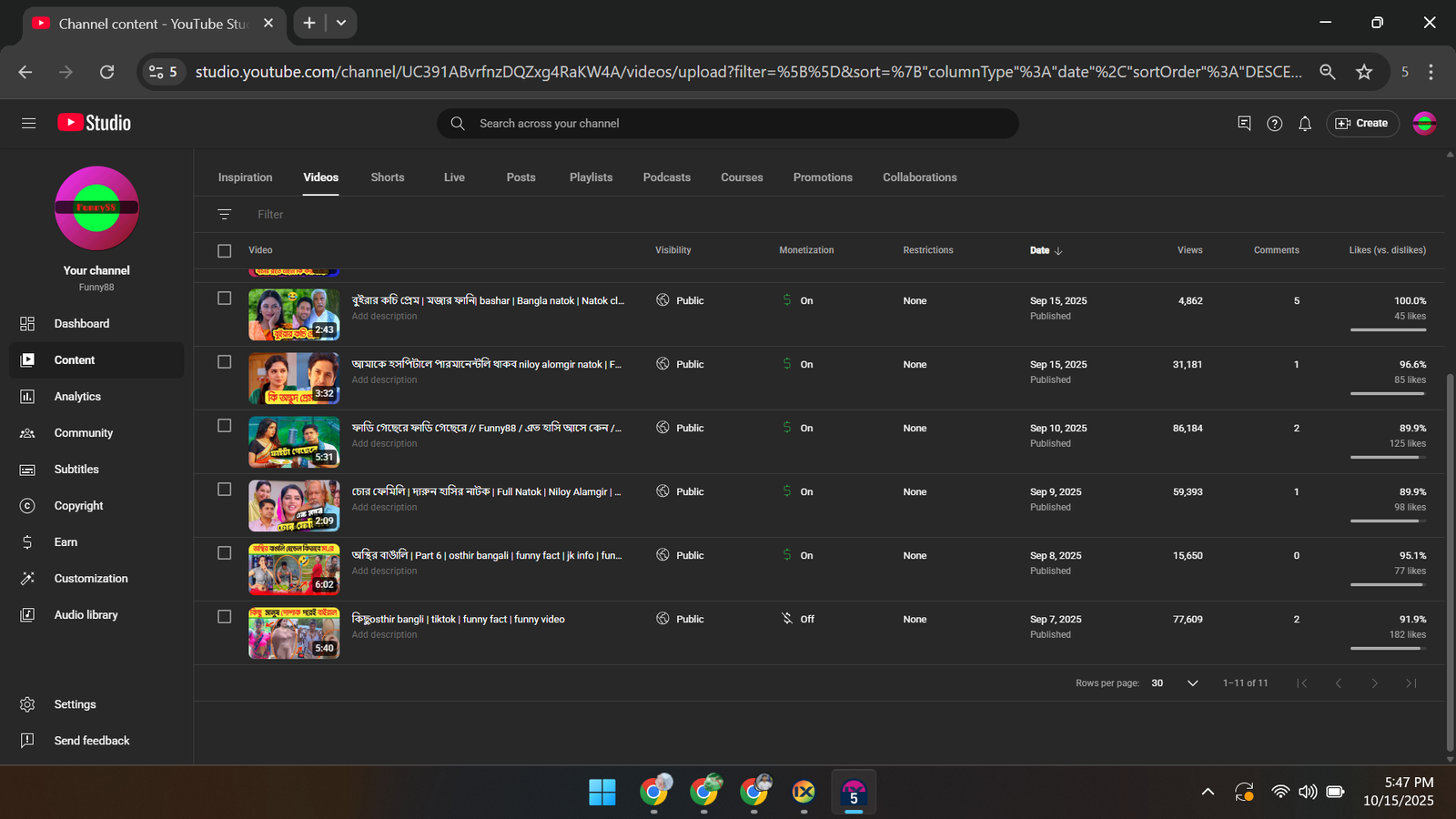This screenshot has height=819, width=1456.
Task: Check the box for the 77,609-view video
Action: tap(225, 617)
